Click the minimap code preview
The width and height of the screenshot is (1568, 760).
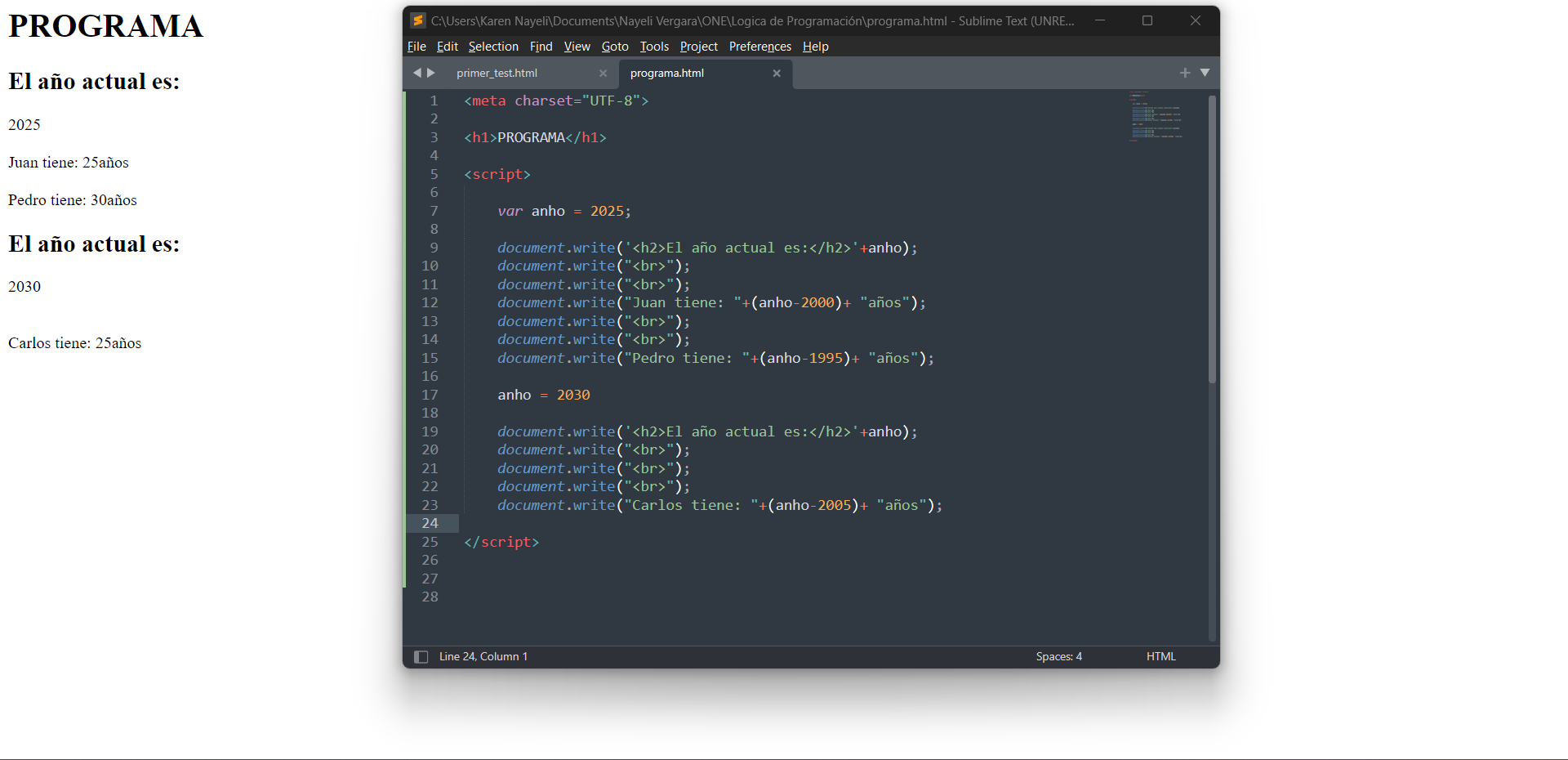point(1156,117)
